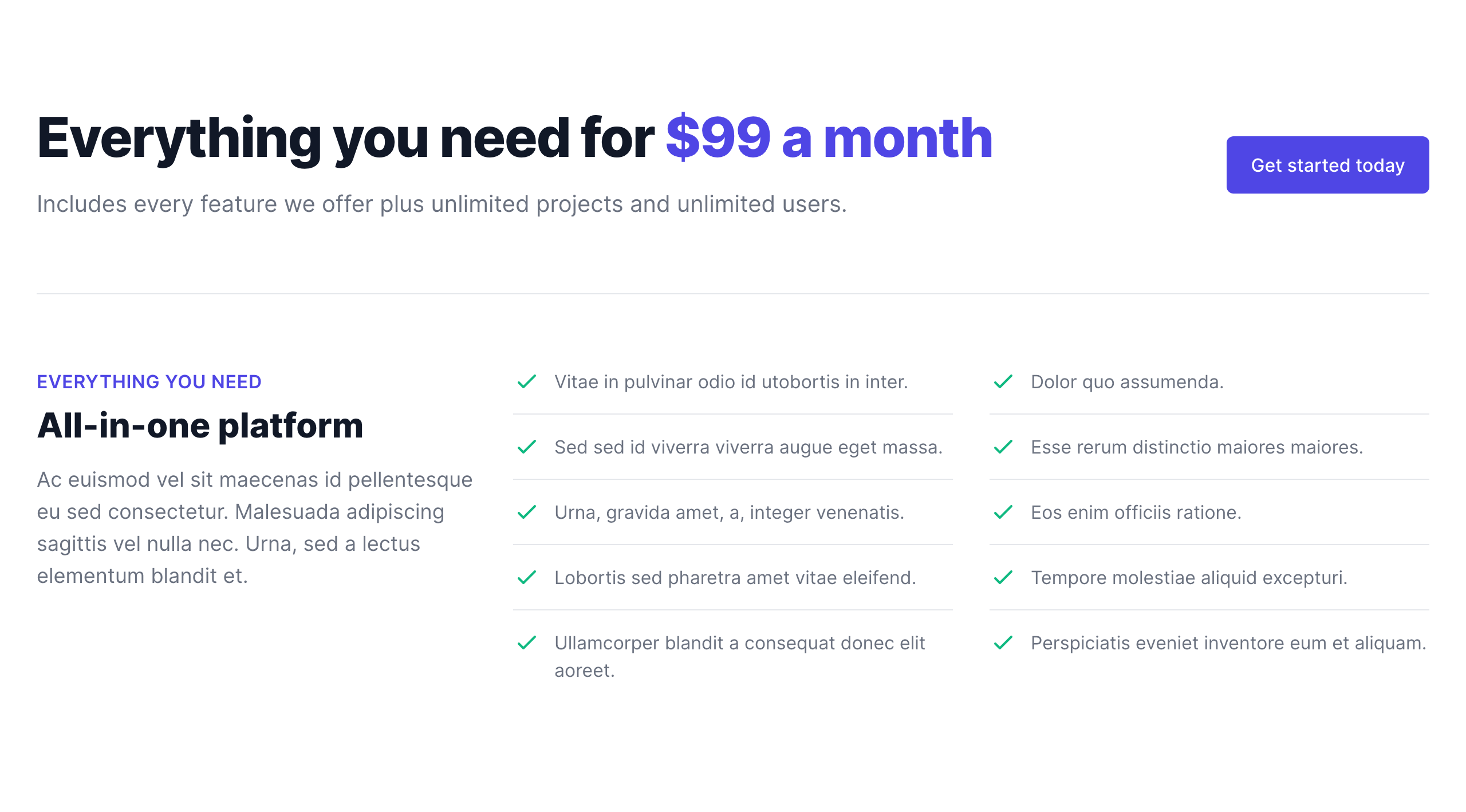Click the Ac euismod vel sit description paragraph
This screenshot has width=1466, height=812.
coord(255,527)
